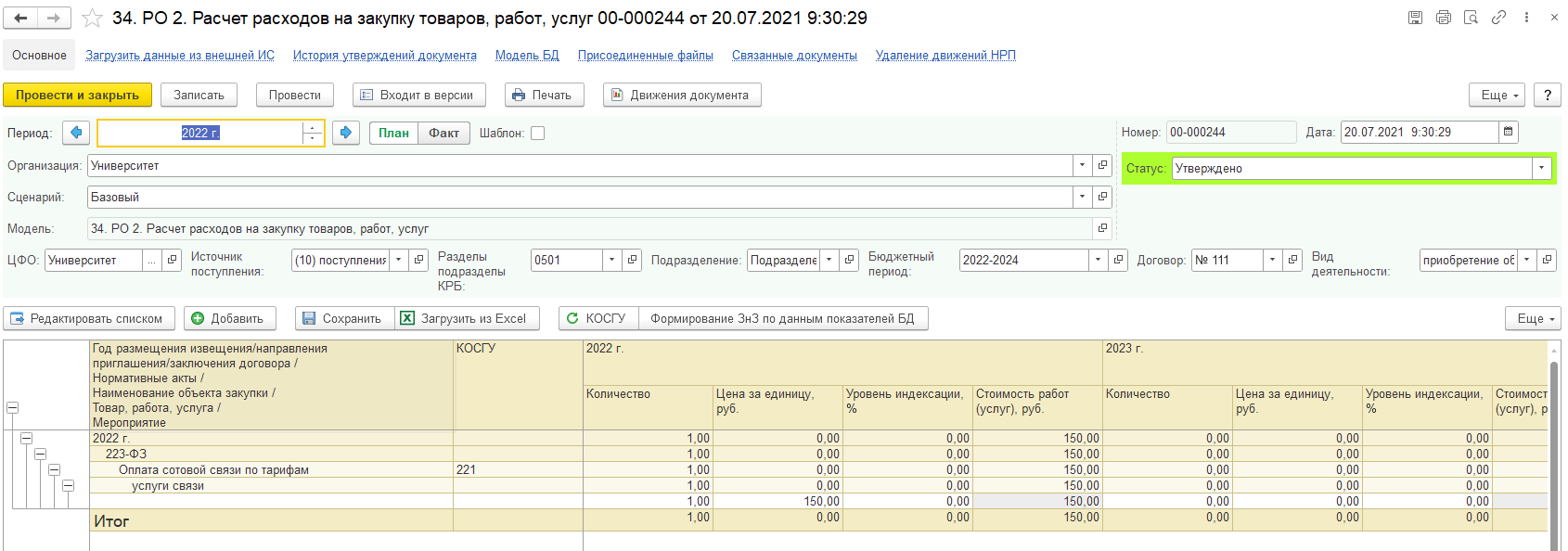Screen dimensions: 1568x551
Task: Open the Разделы КРБ 0501 dropdown arrow
Action: pos(612,260)
